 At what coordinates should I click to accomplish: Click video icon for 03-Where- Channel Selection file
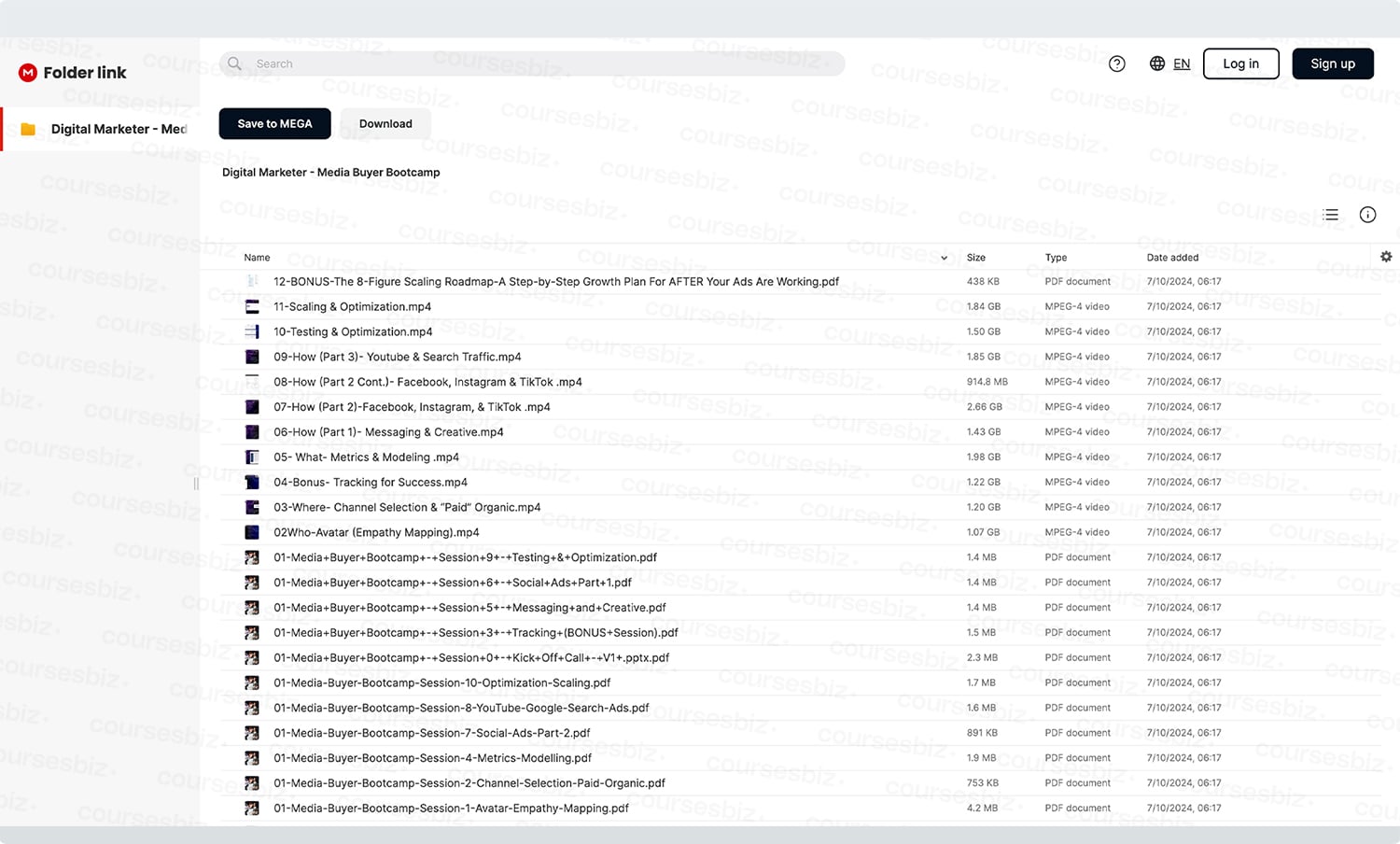(x=252, y=507)
